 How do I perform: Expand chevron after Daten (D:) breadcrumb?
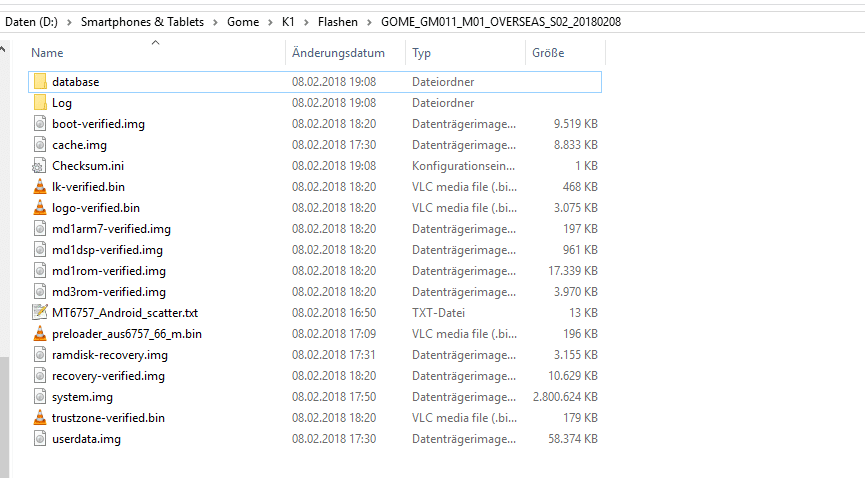[70, 22]
